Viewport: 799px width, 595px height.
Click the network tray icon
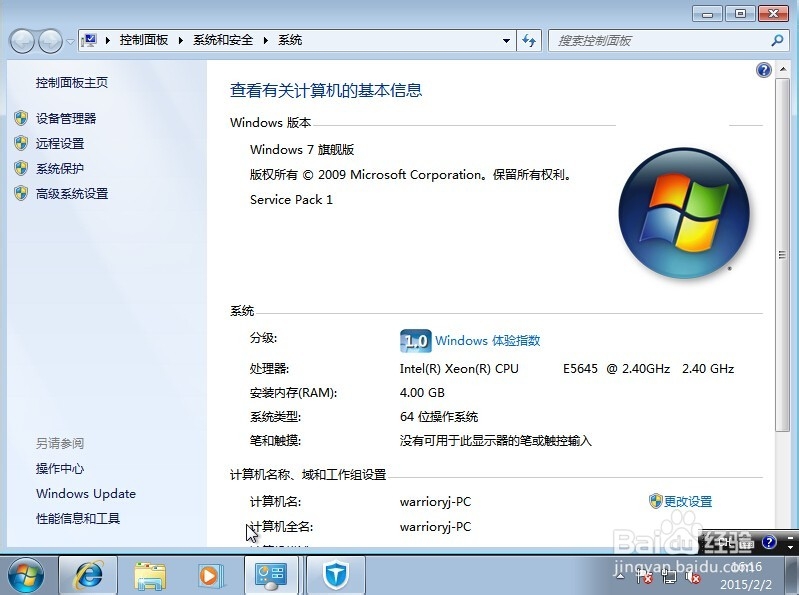tap(669, 577)
